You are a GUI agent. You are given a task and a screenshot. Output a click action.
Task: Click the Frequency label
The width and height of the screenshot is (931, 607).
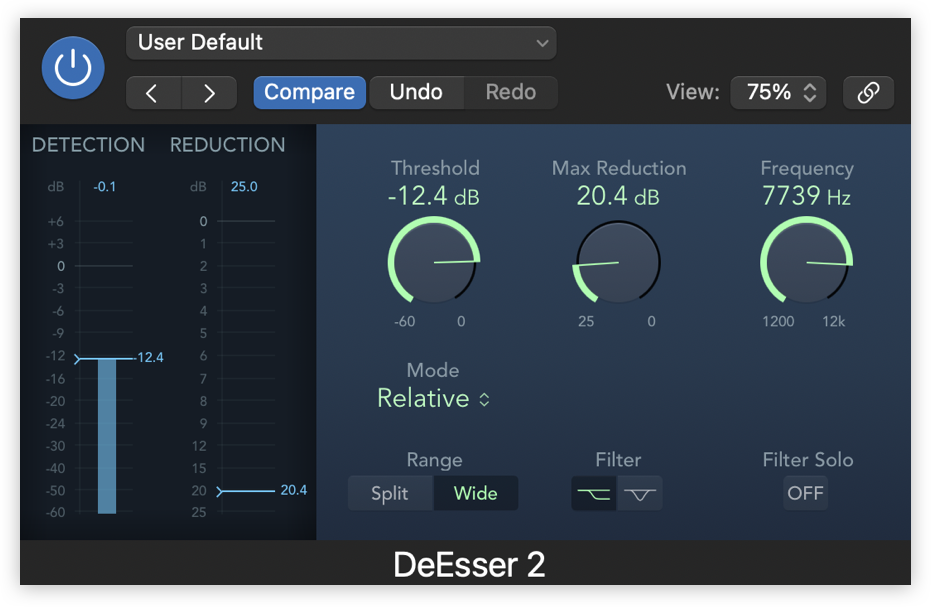point(807,169)
